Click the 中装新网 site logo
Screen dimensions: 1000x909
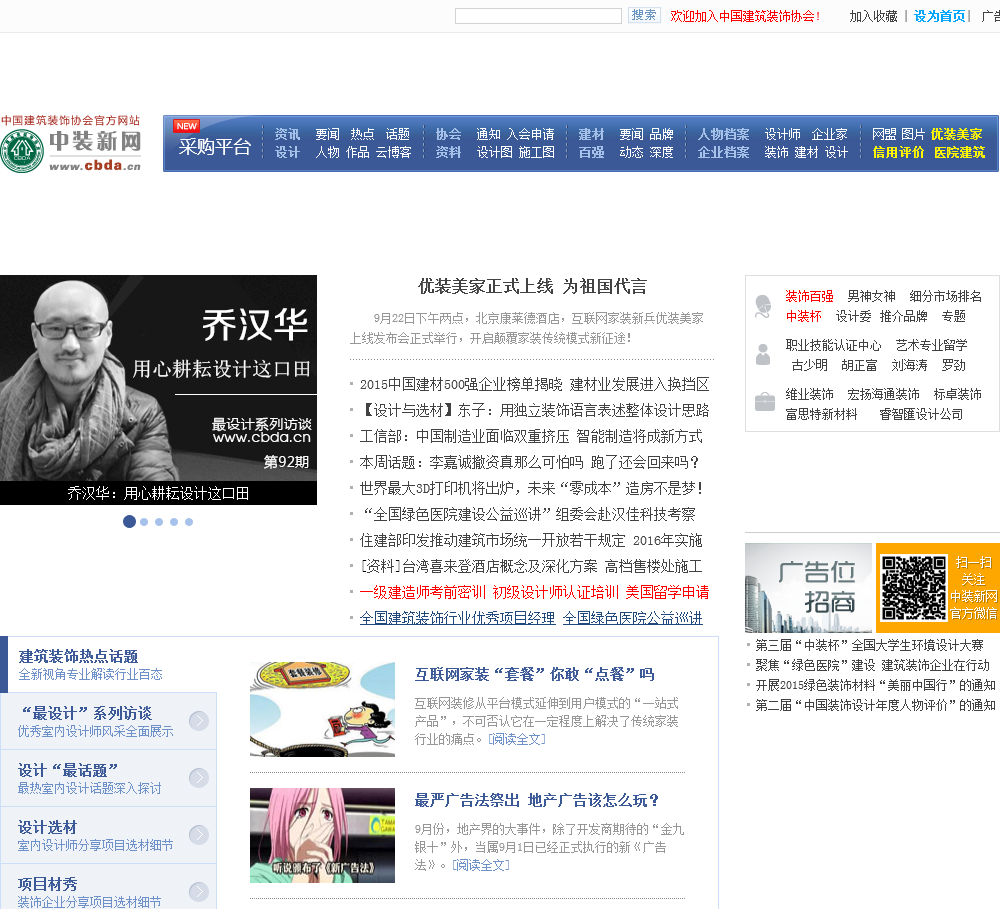[x=71, y=144]
